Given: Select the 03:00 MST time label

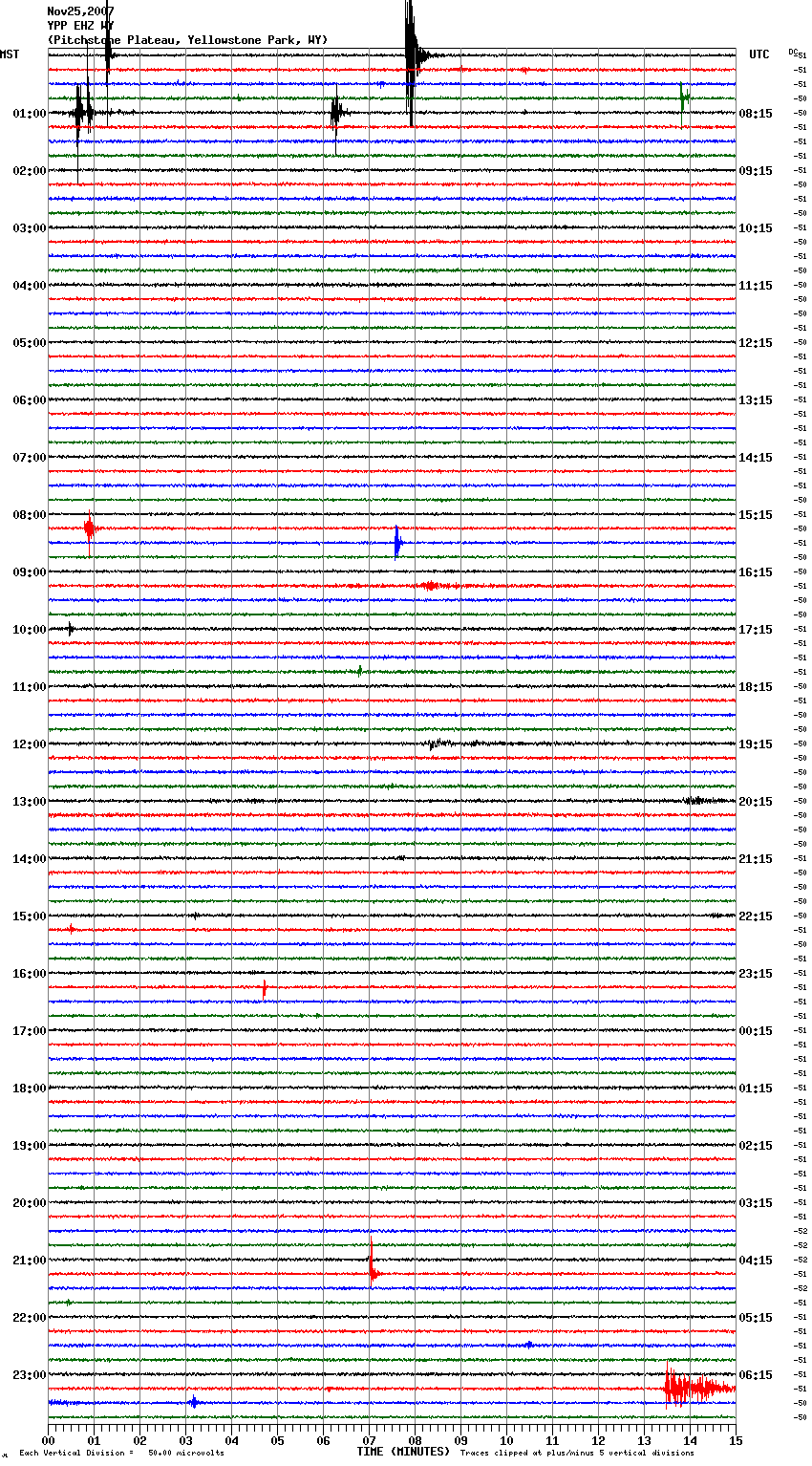Looking at the screenshot, I should tap(30, 228).
